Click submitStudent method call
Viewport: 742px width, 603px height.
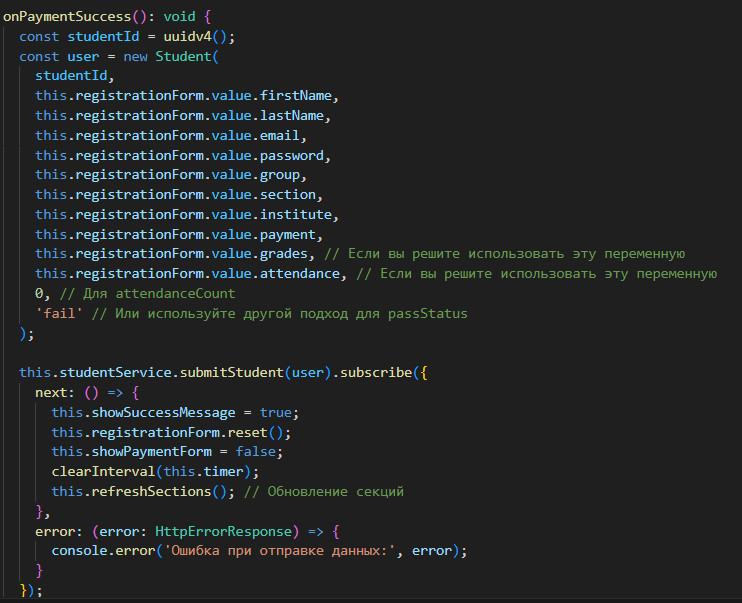click(231, 372)
